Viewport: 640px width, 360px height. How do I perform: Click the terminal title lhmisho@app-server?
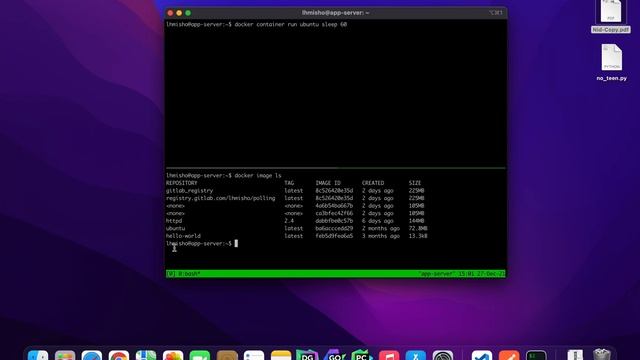(336, 13)
